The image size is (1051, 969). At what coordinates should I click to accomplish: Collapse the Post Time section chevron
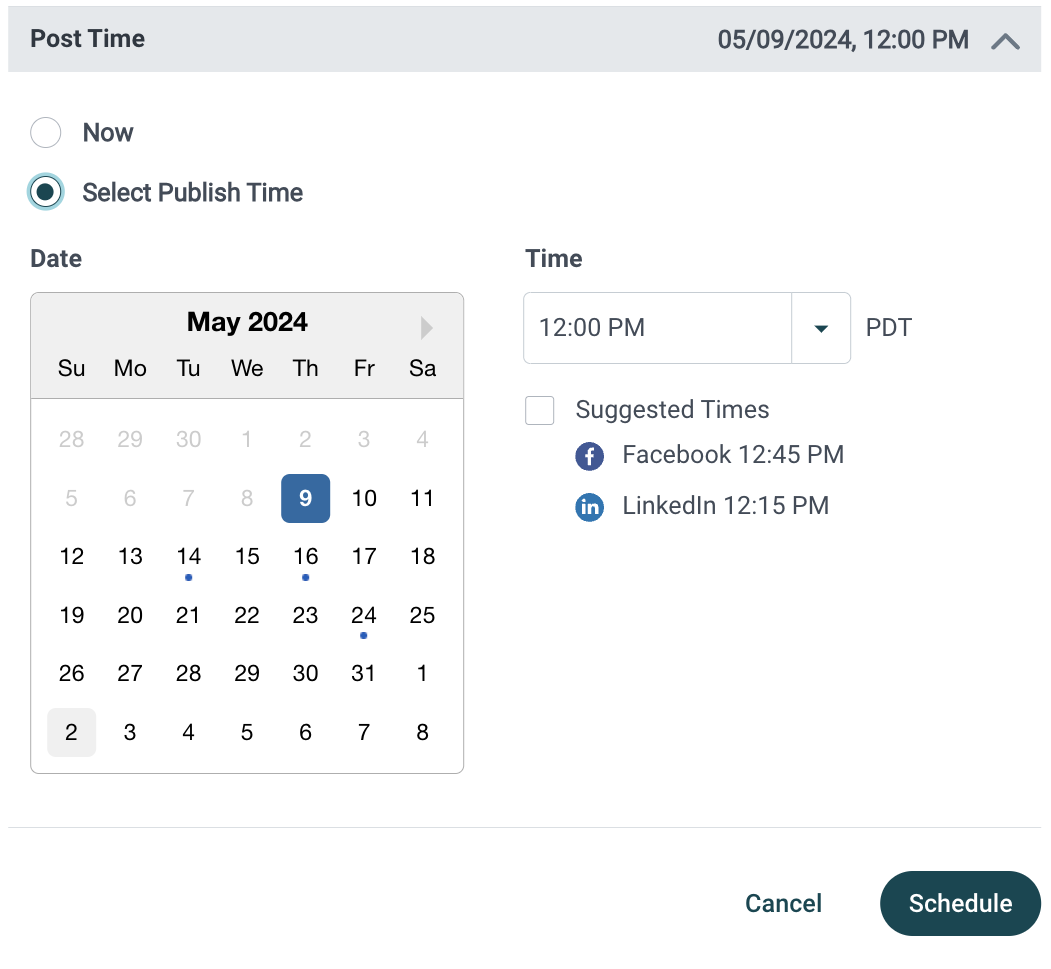click(x=1005, y=42)
